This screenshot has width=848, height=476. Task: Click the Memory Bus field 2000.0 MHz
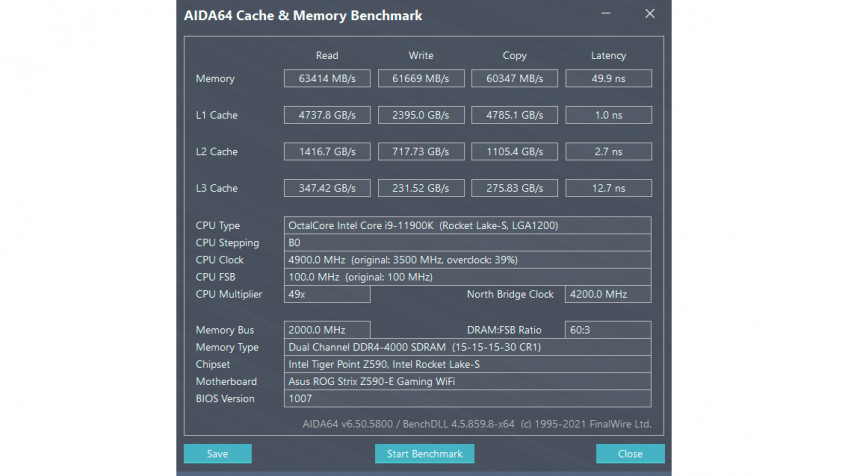(327, 330)
